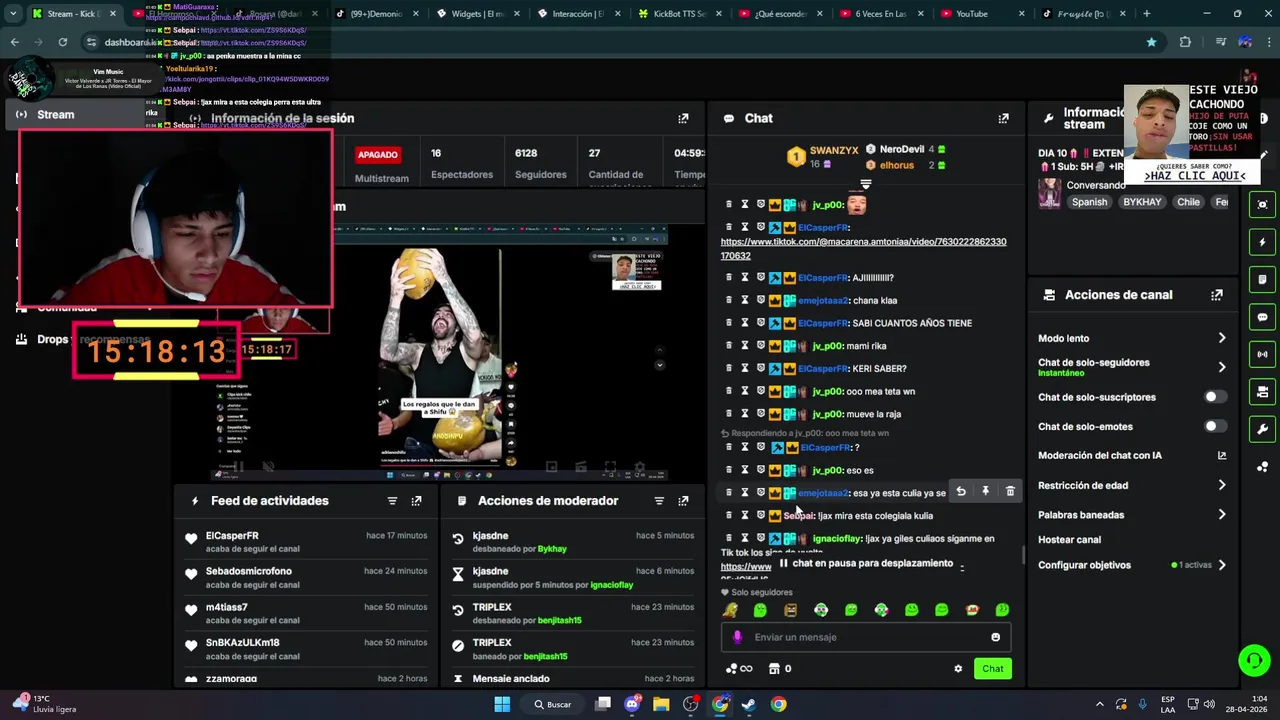Open browser extensions puzzle icon
This screenshot has width=1280, height=720.
(1185, 42)
